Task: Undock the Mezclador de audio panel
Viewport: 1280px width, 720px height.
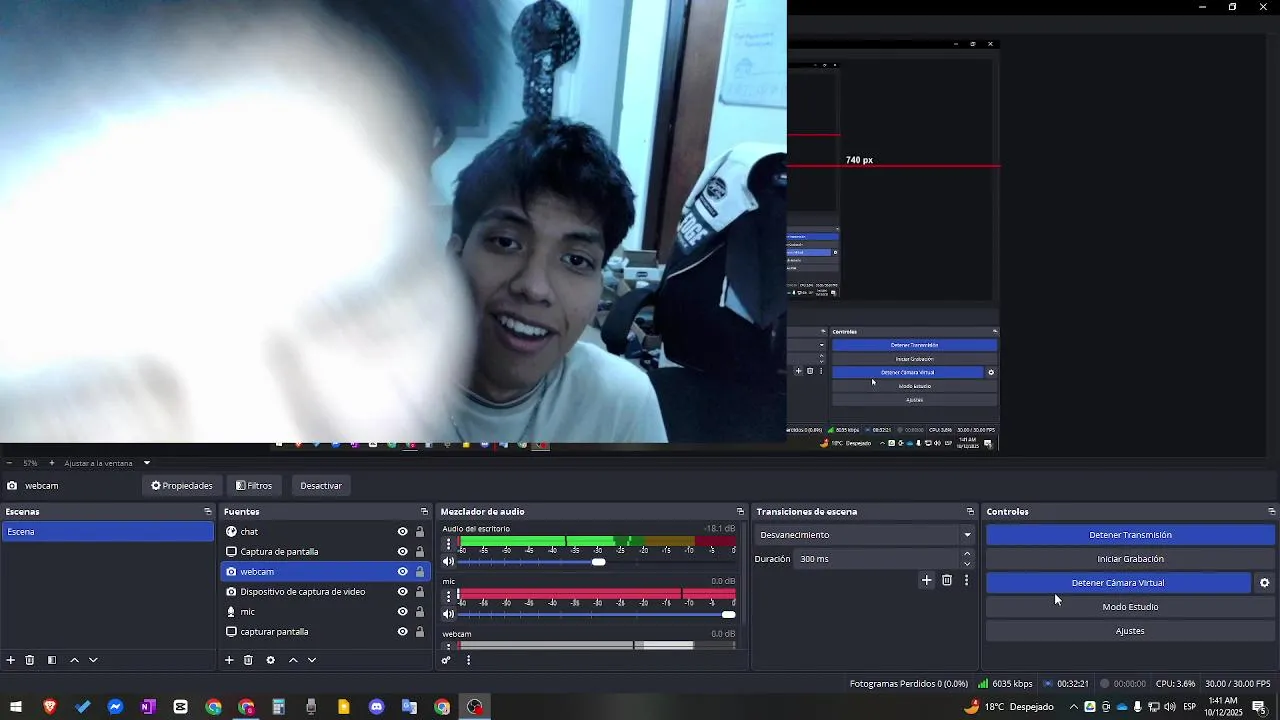Action: (740, 512)
